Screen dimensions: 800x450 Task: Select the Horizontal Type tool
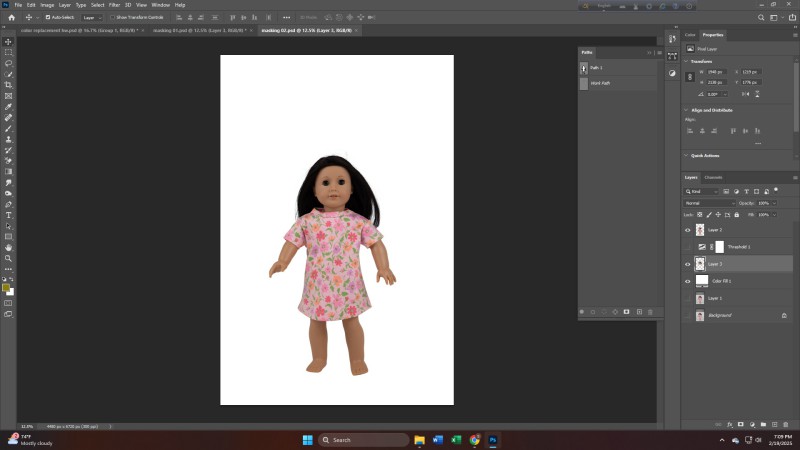click(9, 215)
